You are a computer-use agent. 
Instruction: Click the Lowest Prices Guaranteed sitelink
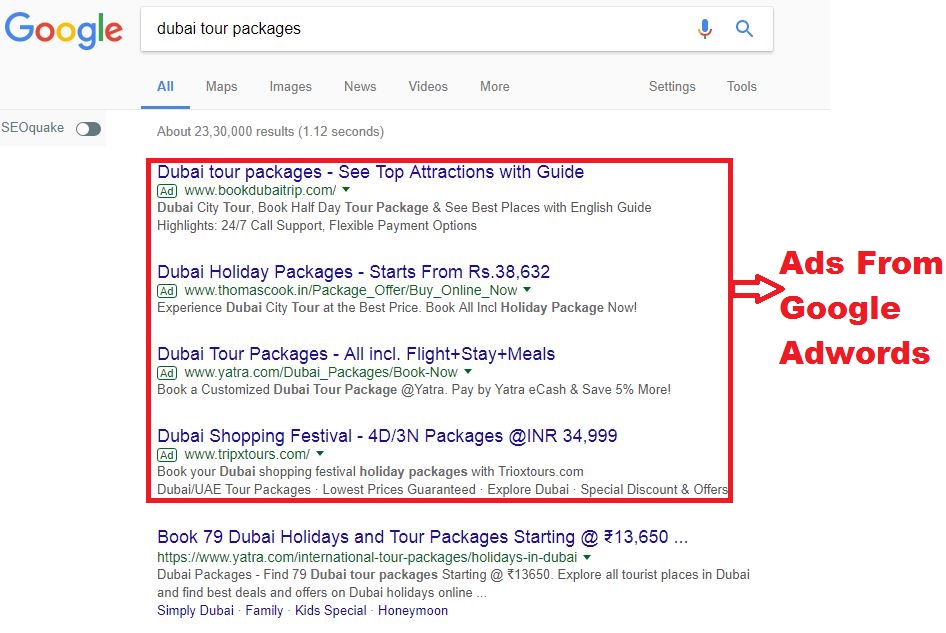pyautogui.click(x=399, y=489)
